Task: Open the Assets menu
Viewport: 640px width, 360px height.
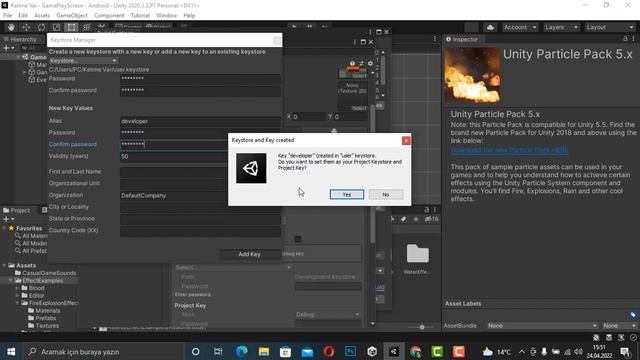Action: click(42, 16)
